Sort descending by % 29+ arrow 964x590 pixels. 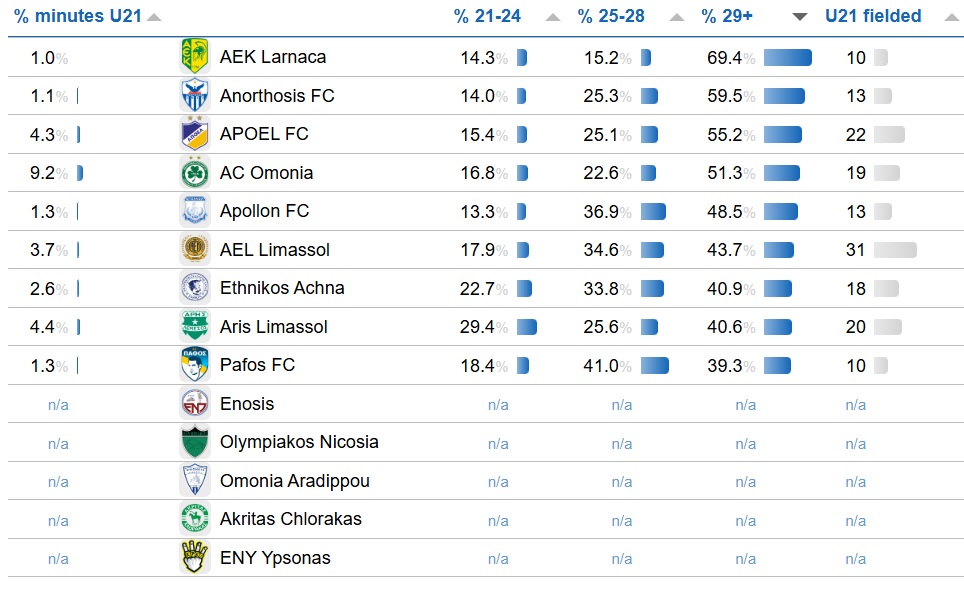click(x=800, y=17)
